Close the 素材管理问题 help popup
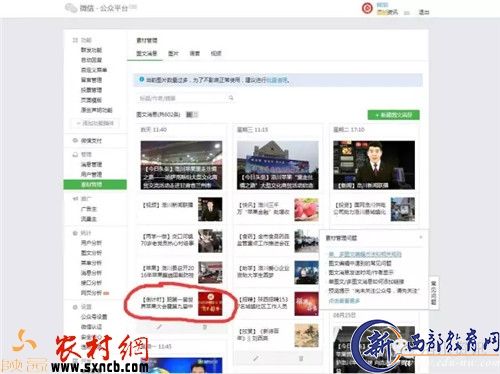This screenshot has height=374, width=500. [421, 237]
